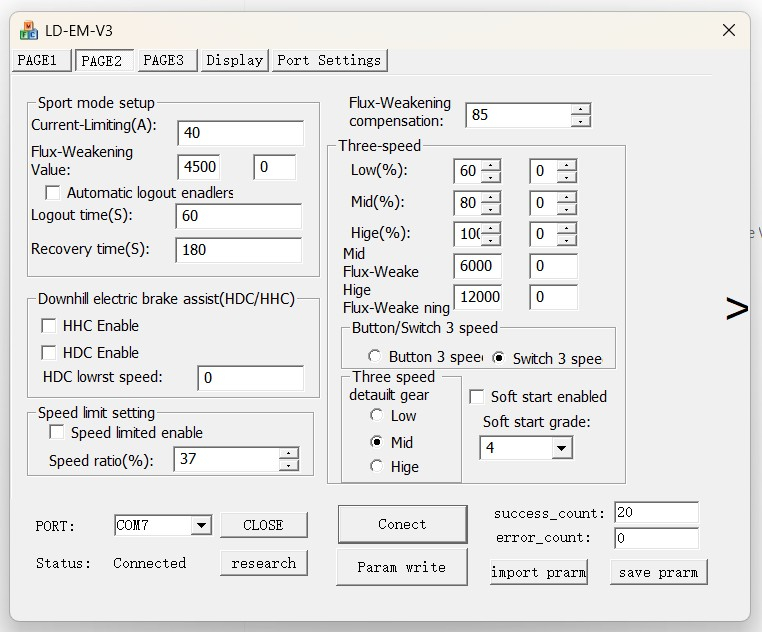
Task: Click the Current-Limiting(A) input field
Action: point(240,133)
